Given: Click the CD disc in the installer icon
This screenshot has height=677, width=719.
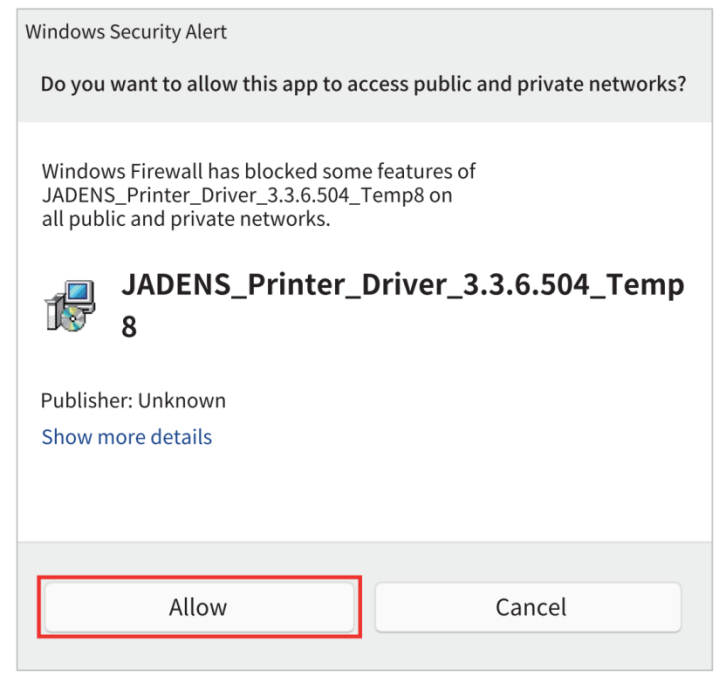Looking at the screenshot, I should [x=72, y=319].
